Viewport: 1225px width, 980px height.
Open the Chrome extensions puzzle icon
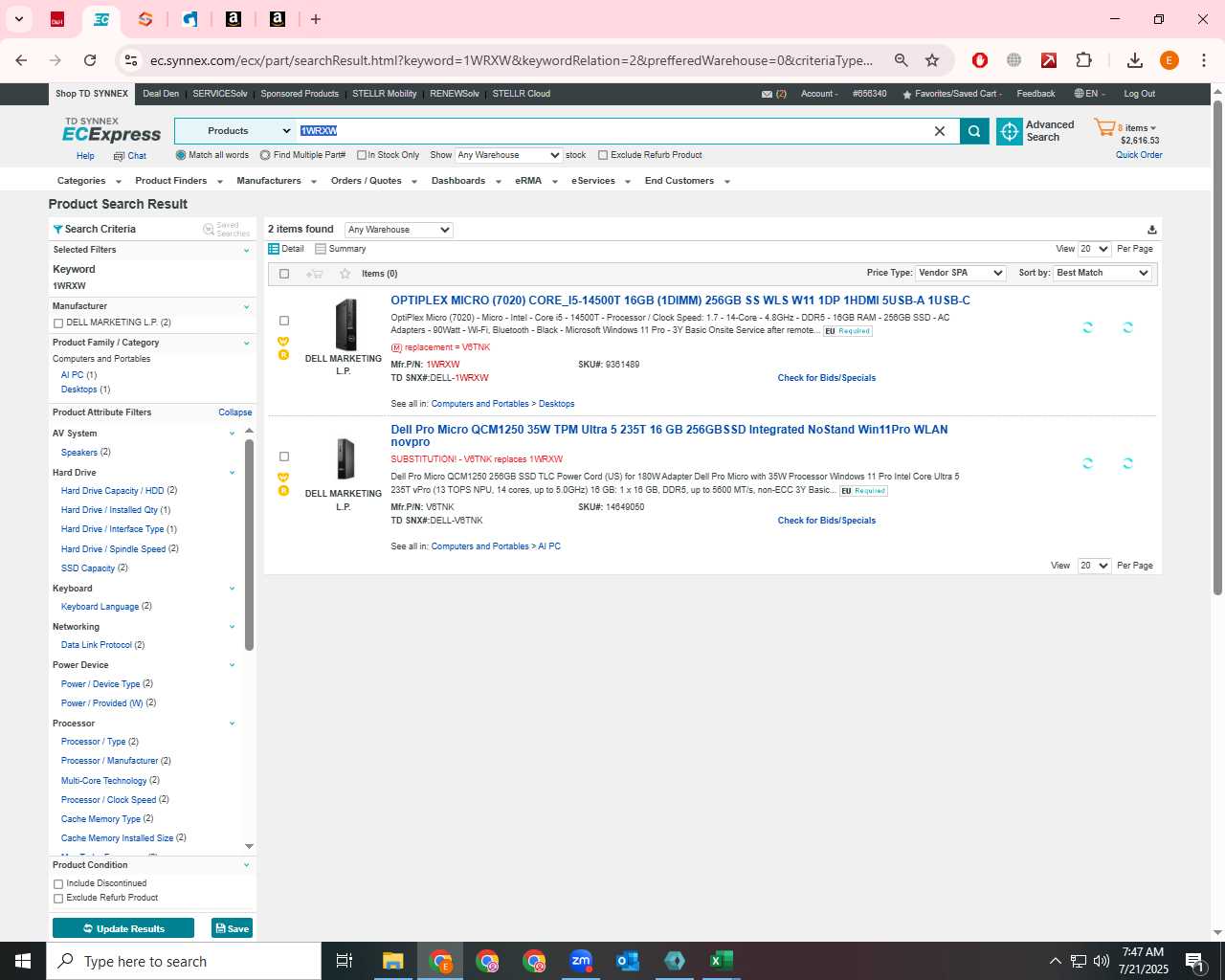[x=1083, y=60]
